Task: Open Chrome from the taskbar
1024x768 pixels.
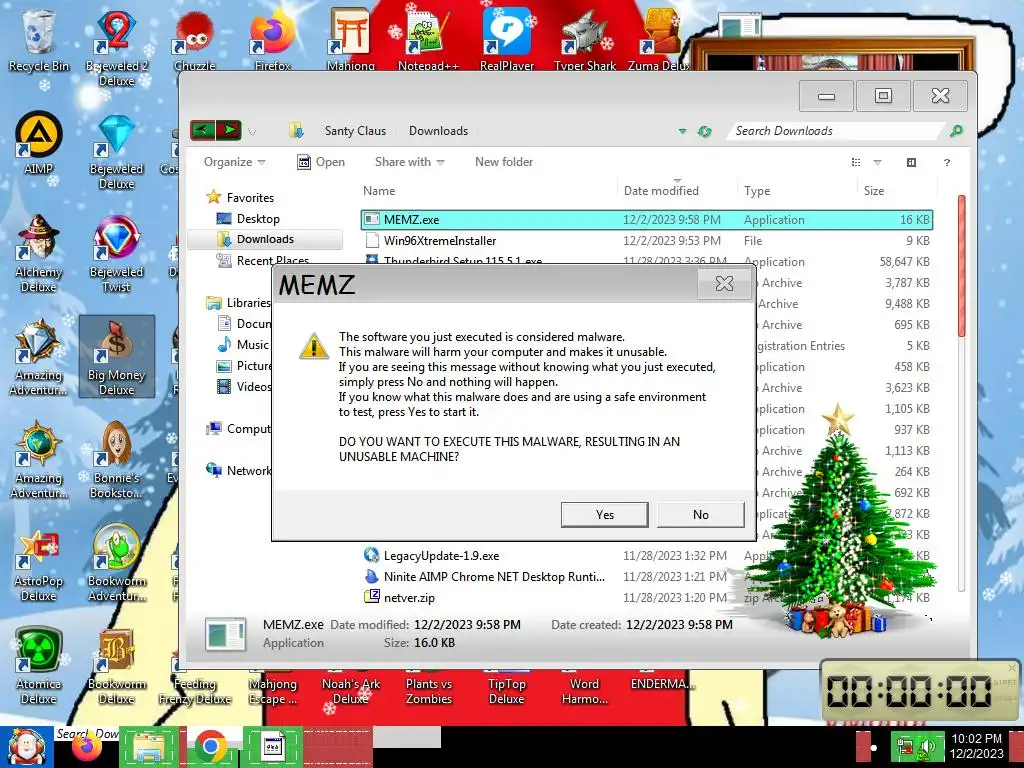Action: coord(210,747)
